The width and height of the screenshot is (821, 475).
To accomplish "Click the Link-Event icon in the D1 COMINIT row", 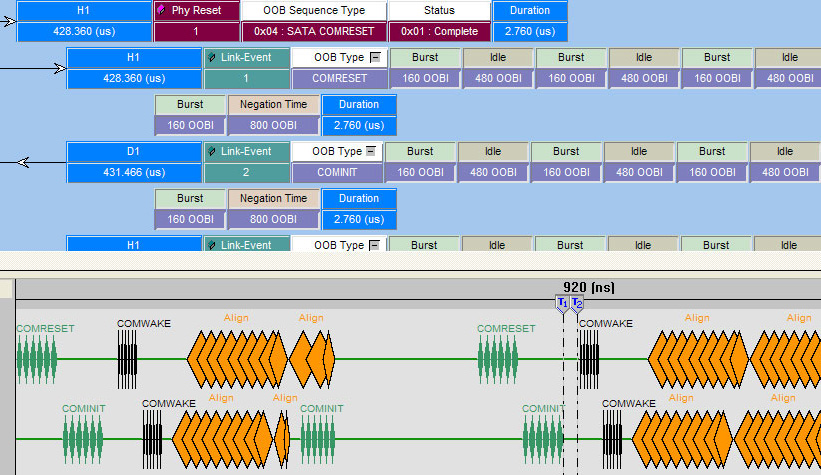I will 212,151.
